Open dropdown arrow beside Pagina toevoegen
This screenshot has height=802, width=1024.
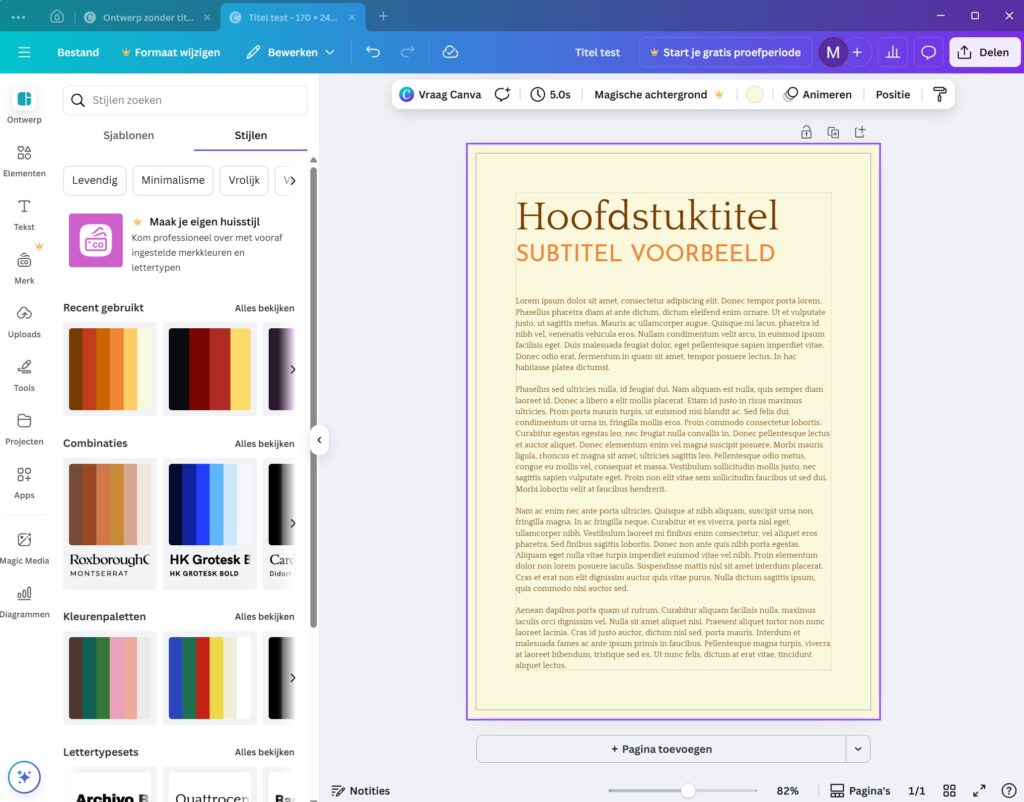(x=857, y=749)
